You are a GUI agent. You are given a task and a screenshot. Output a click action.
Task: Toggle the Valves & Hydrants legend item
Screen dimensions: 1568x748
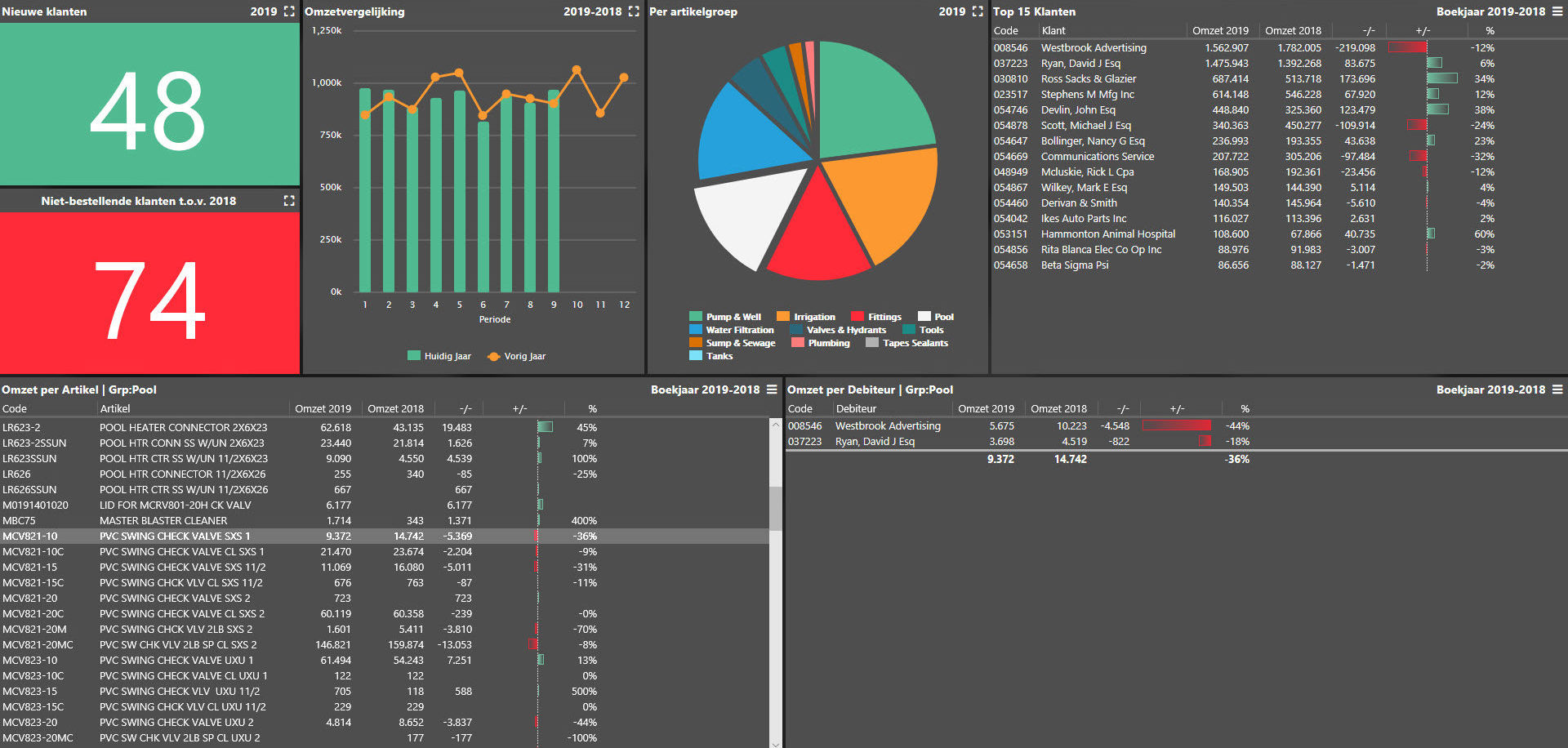coord(839,330)
